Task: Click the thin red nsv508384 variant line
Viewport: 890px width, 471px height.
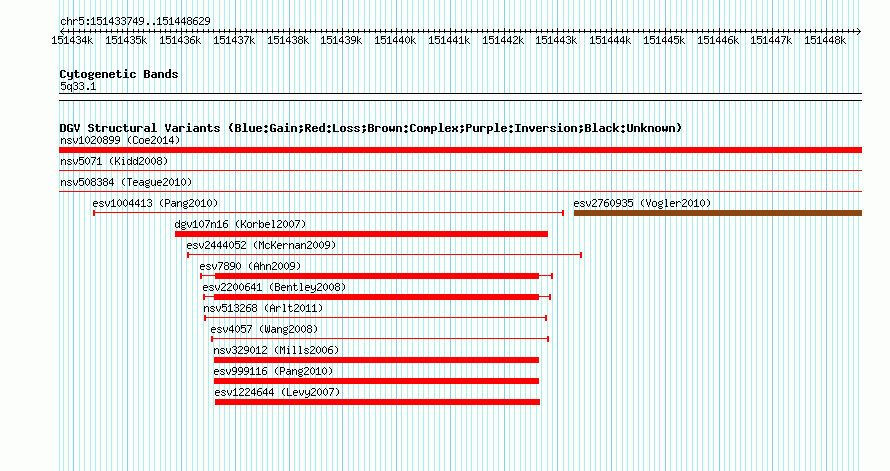Action: coord(460,192)
